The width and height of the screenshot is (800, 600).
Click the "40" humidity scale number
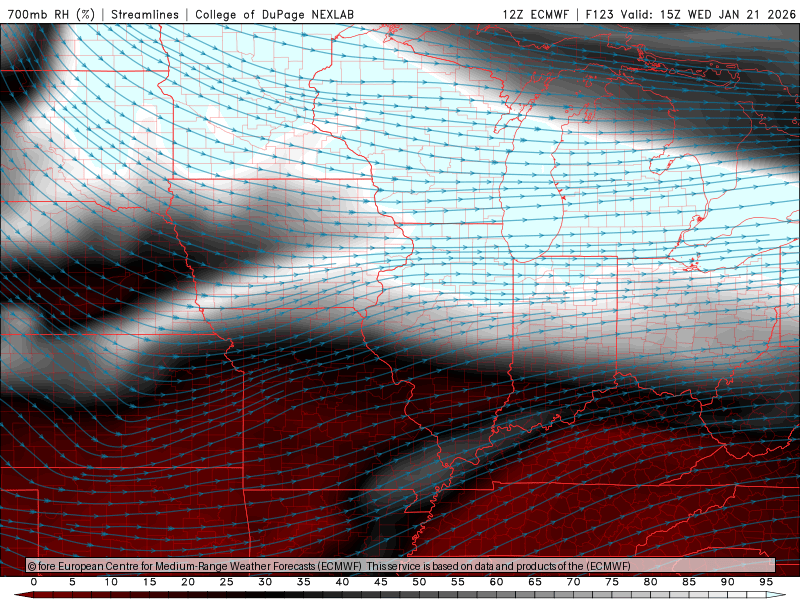point(342,582)
